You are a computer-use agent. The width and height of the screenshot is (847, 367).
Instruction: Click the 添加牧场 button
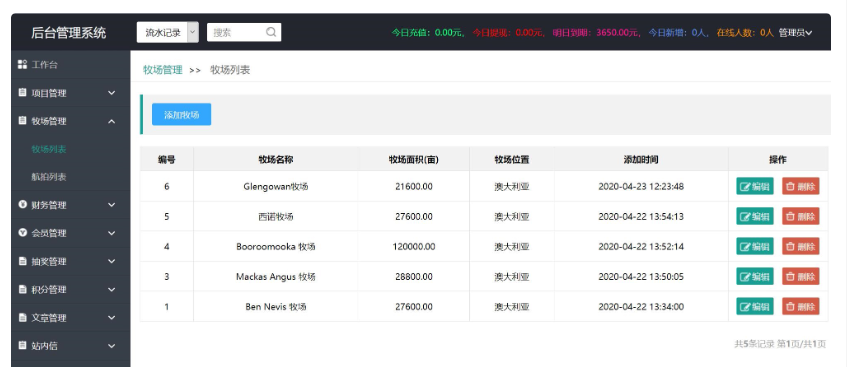point(182,115)
